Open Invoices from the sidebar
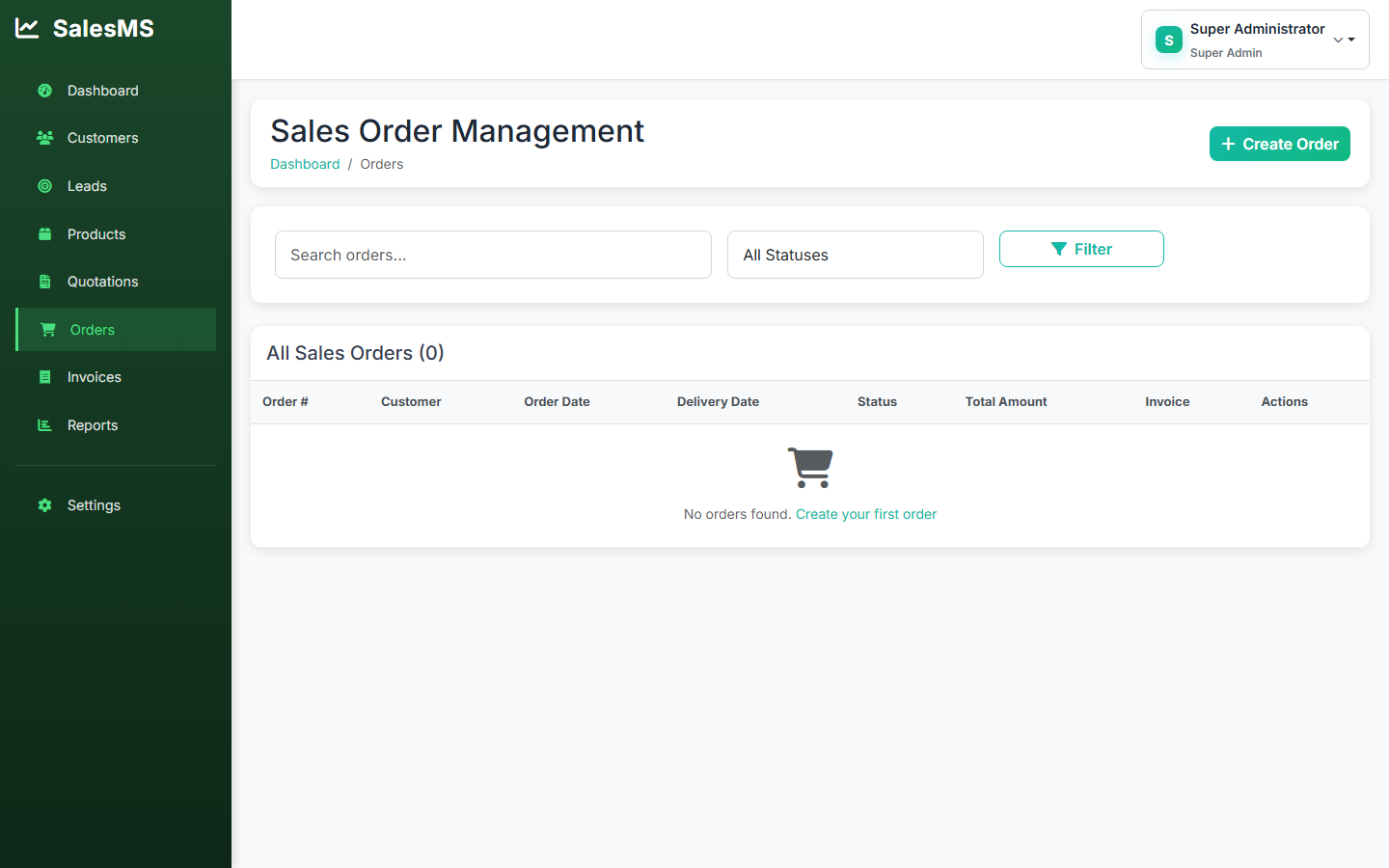1389x868 pixels. click(116, 377)
